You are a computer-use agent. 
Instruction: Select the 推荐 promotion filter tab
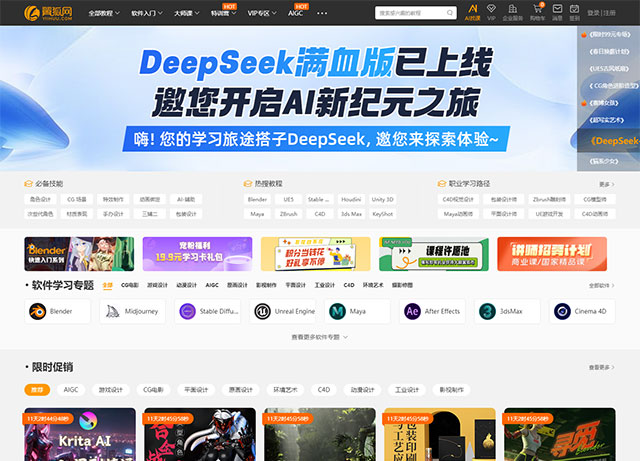click(37, 389)
